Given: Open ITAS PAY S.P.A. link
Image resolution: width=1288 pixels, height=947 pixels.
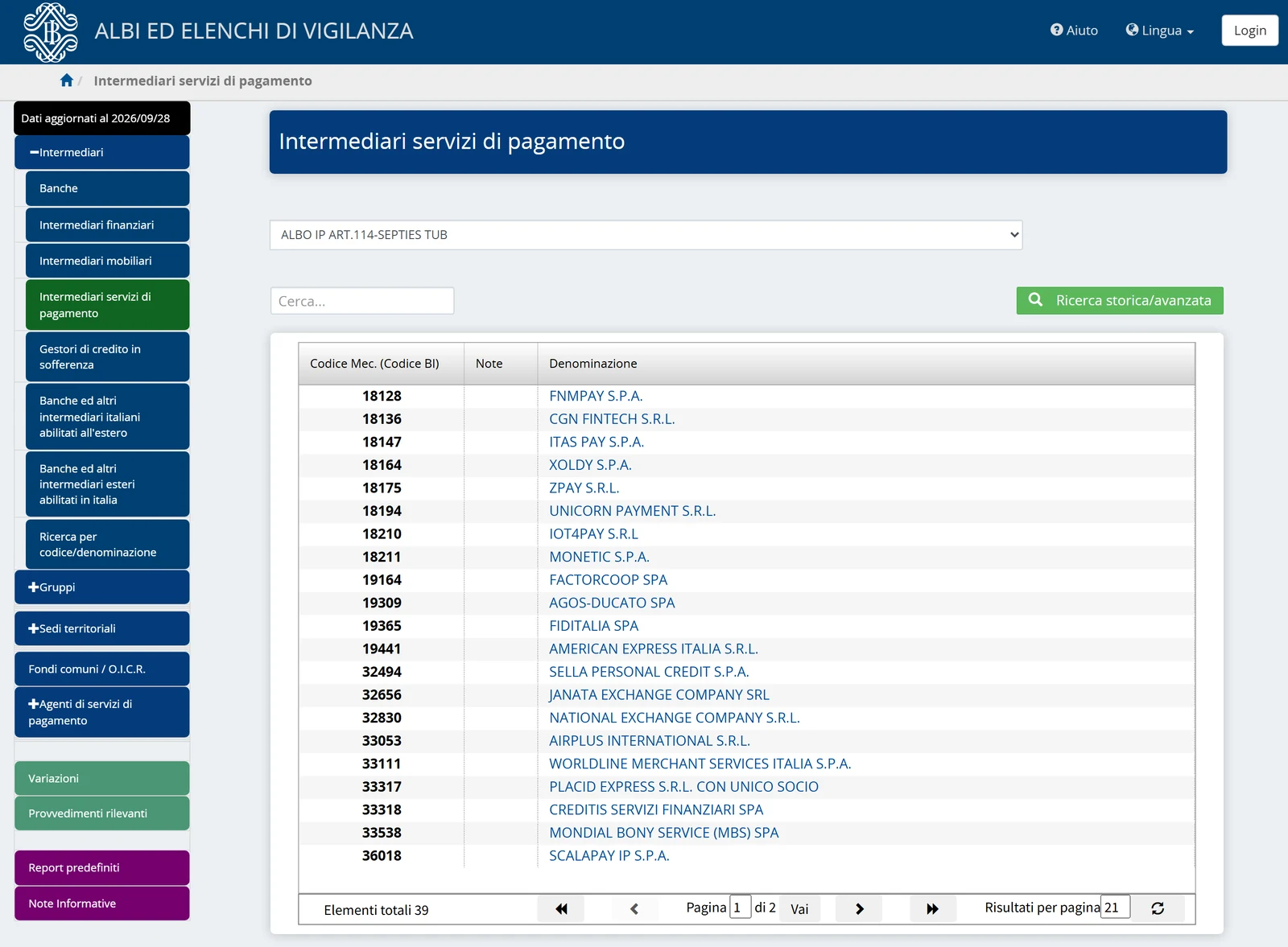Looking at the screenshot, I should pos(597,443).
